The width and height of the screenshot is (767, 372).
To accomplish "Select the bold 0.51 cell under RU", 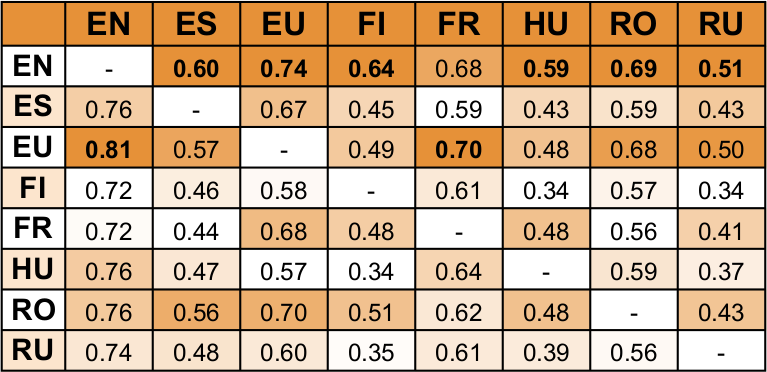I will coord(722,67).
